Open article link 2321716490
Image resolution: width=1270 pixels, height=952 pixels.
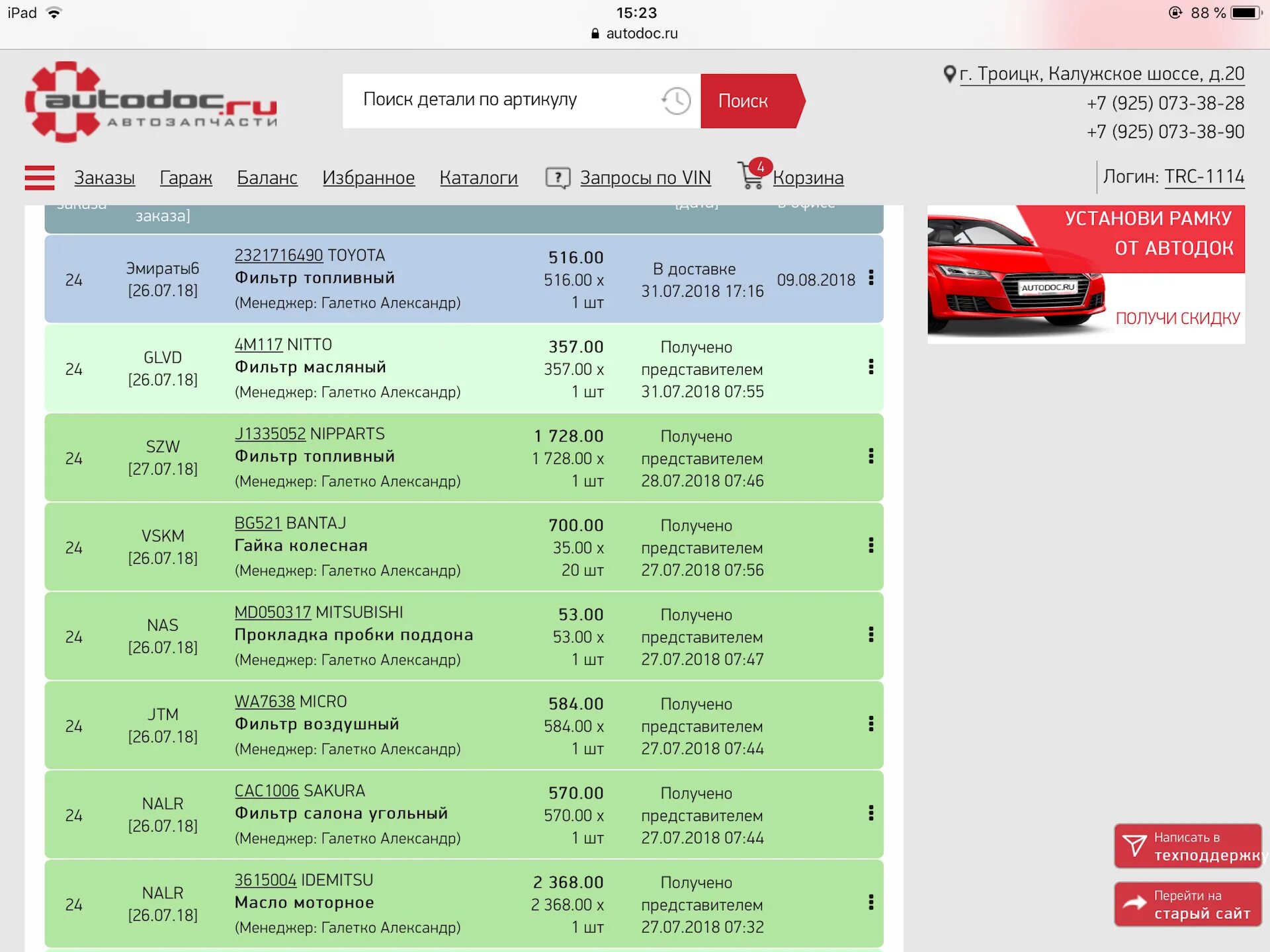[278, 255]
